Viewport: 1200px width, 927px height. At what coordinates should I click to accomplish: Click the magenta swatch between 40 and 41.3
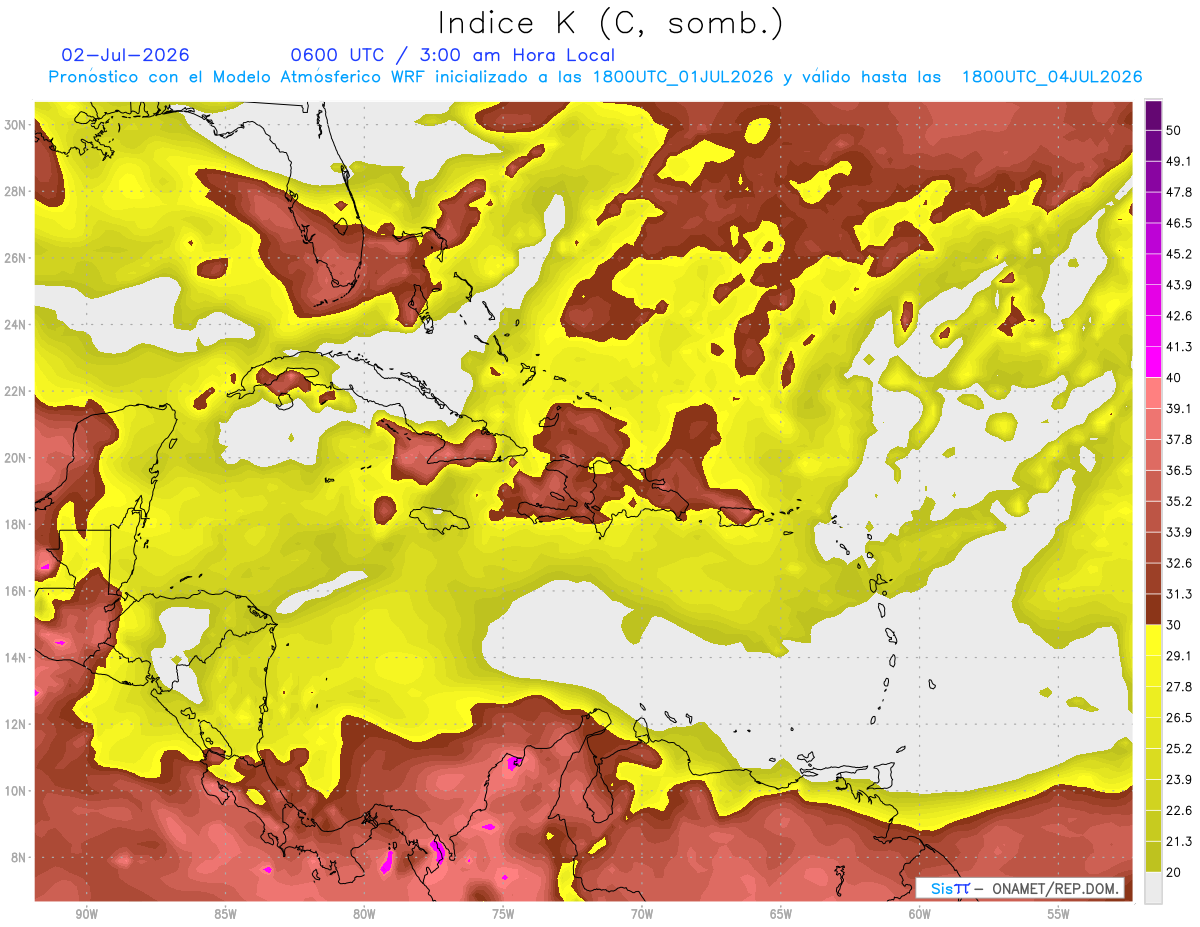1153,362
